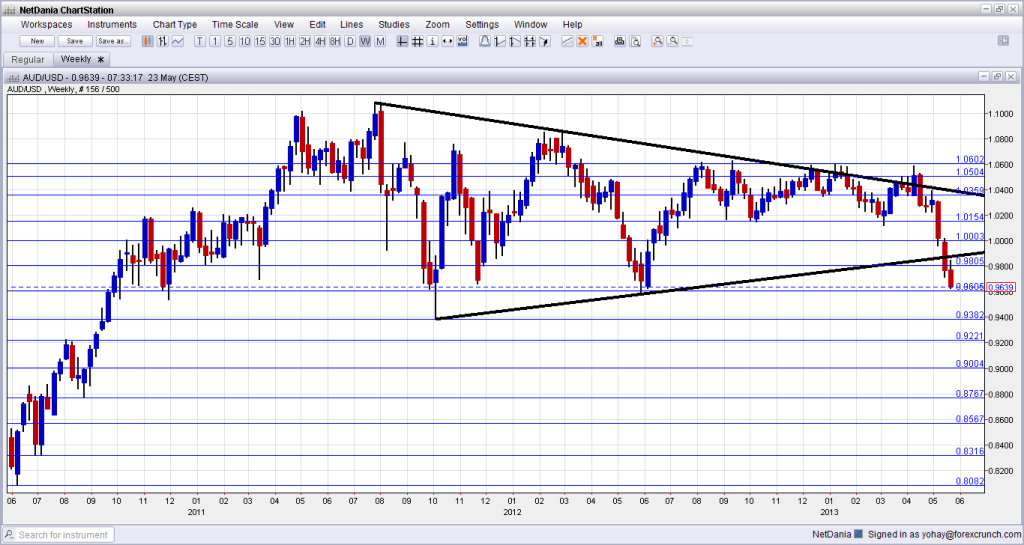Image resolution: width=1024 pixels, height=545 pixels.
Task: Open the Studies menu
Action: click(394, 24)
